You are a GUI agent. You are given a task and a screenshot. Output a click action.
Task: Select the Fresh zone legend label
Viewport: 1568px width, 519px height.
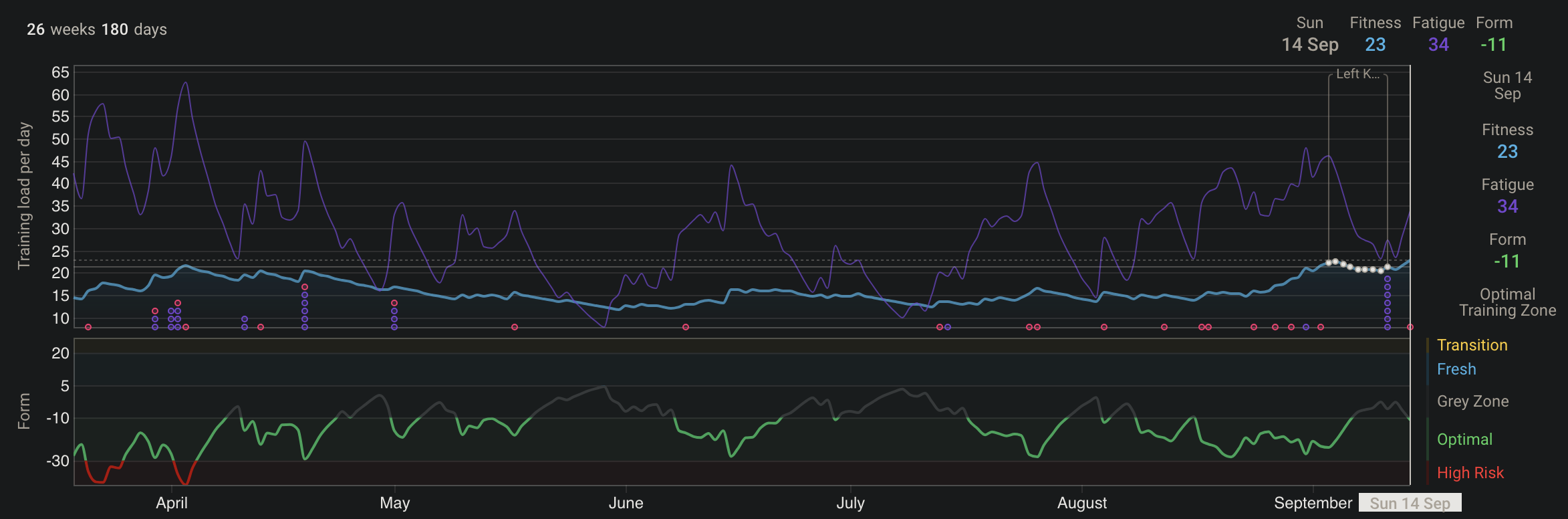tap(1456, 369)
